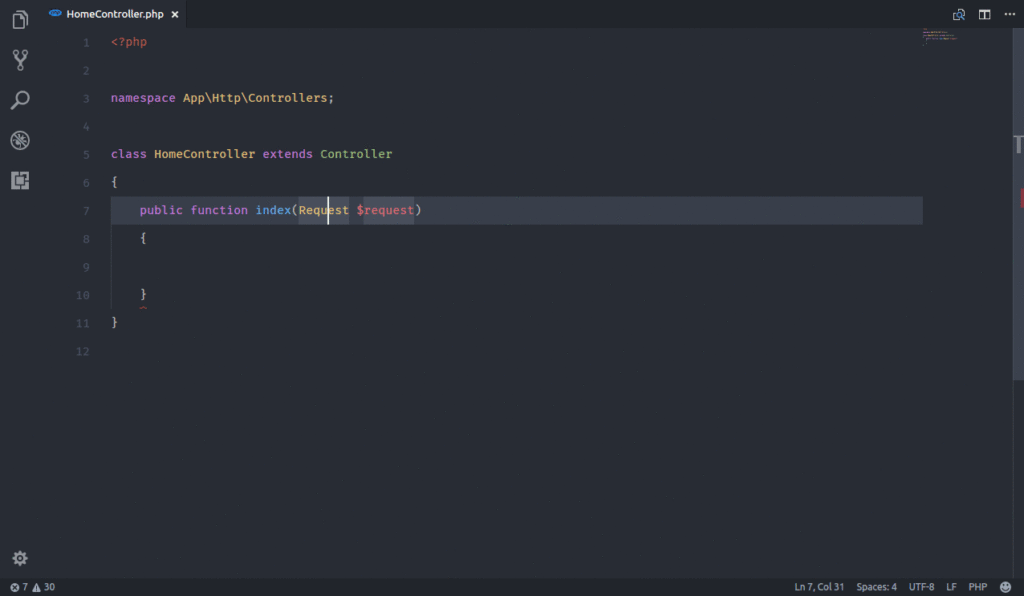Viewport: 1024px width, 596px height.
Task: Open the Search view
Action: click(x=20, y=100)
